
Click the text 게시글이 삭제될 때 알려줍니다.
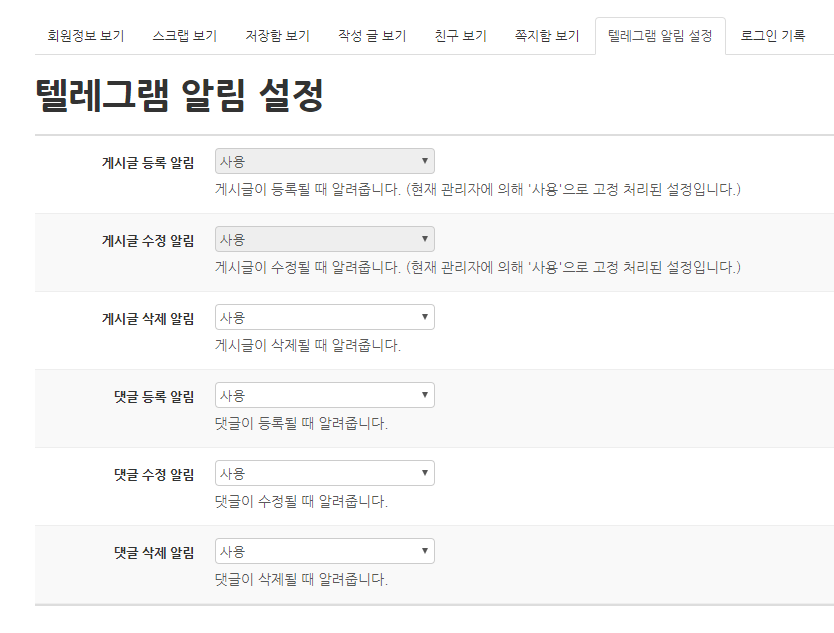click(x=308, y=345)
